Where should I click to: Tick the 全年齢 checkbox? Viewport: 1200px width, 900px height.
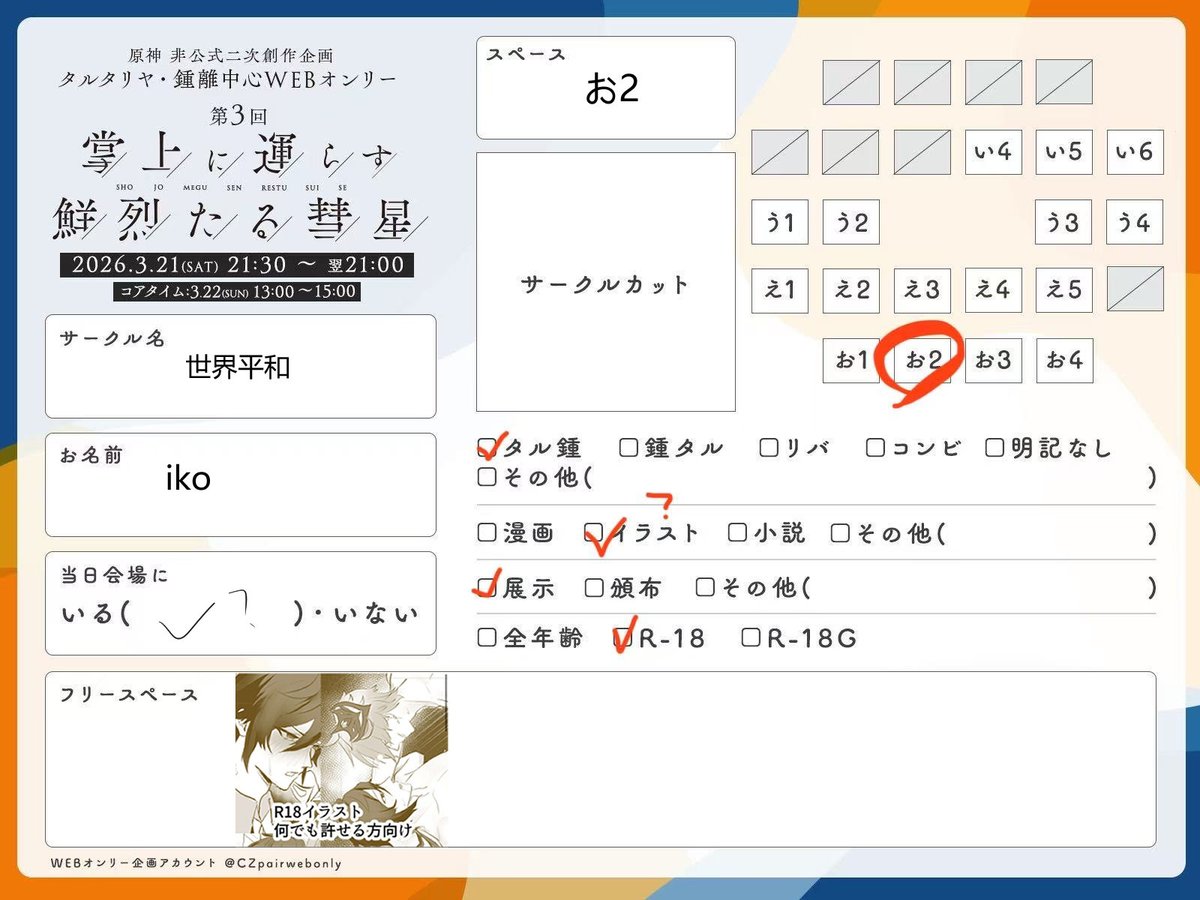tap(487, 637)
